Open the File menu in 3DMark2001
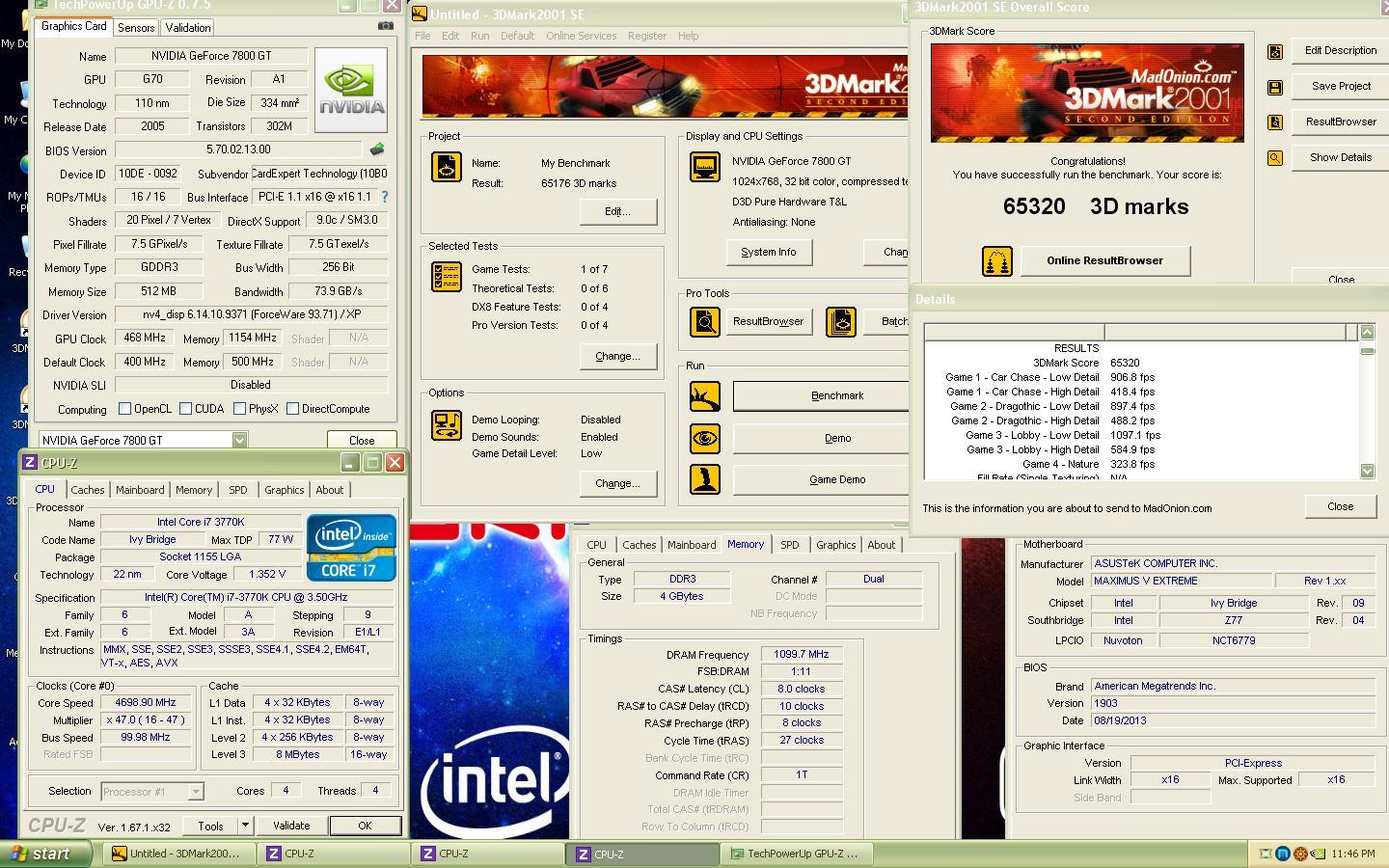Viewport: 1389px width, 868px height. point(422,36)
